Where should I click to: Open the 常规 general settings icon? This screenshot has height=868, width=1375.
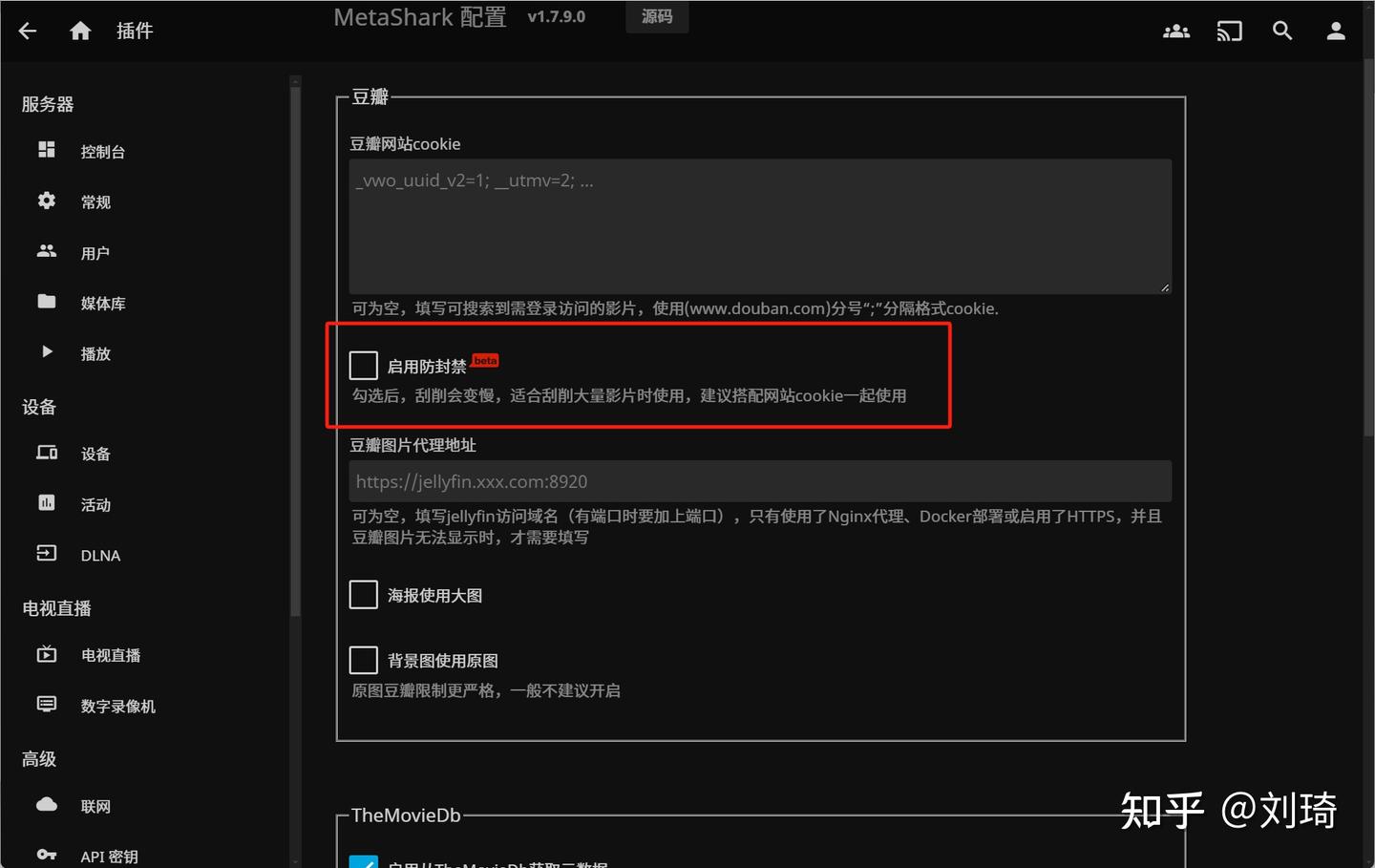click(x=46, y=201)
